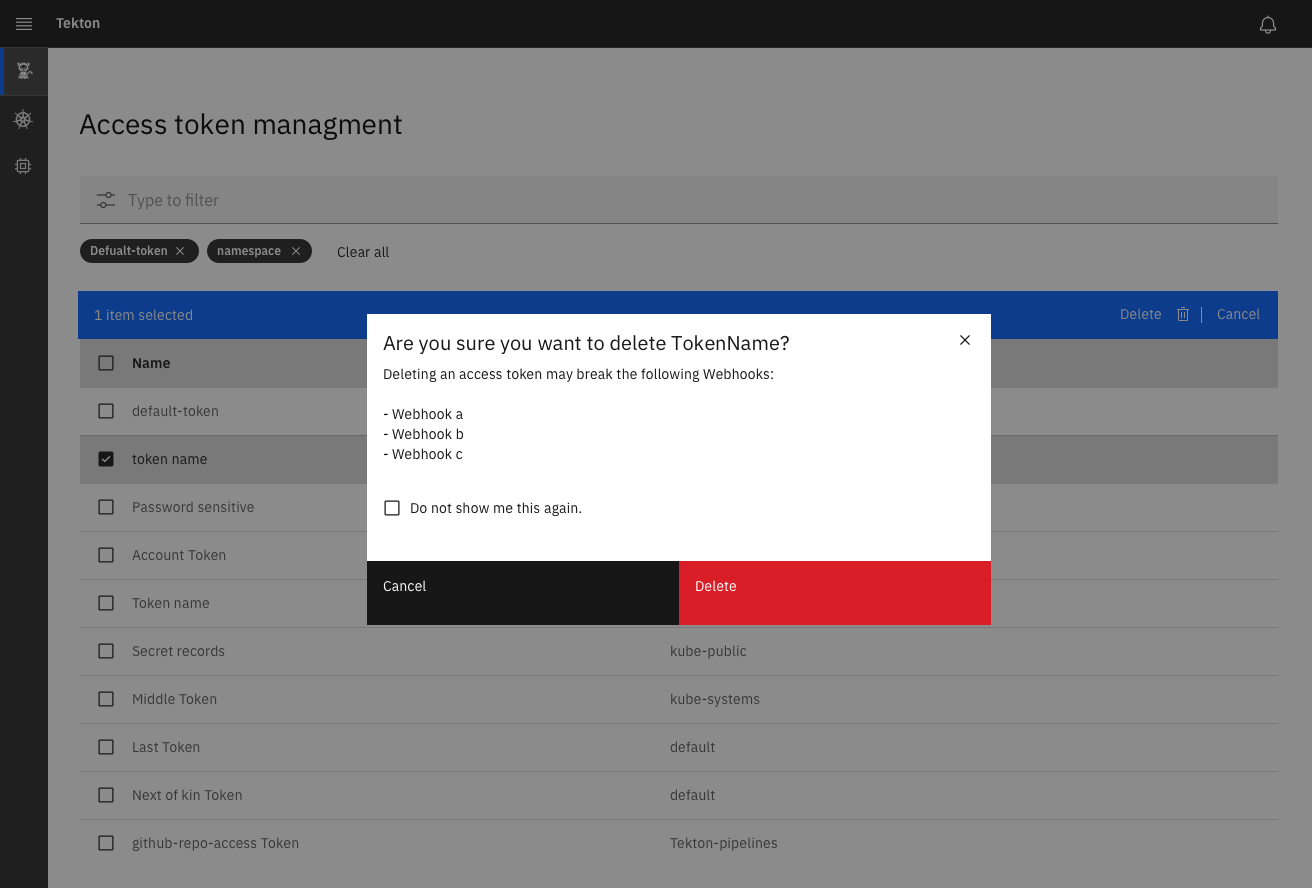This screenshot has width=1312, height=888.
Task: Open the Kubernetes ship-wheel sidebar icon
Action: click(23, 119)
